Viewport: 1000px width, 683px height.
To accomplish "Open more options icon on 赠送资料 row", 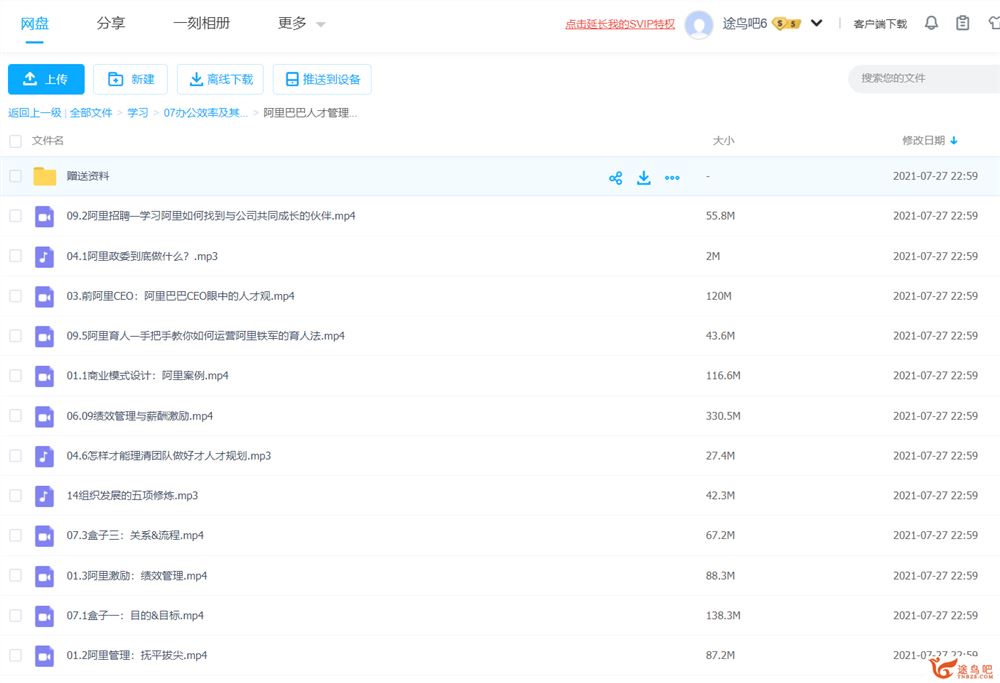I will [x=672, y=177].
